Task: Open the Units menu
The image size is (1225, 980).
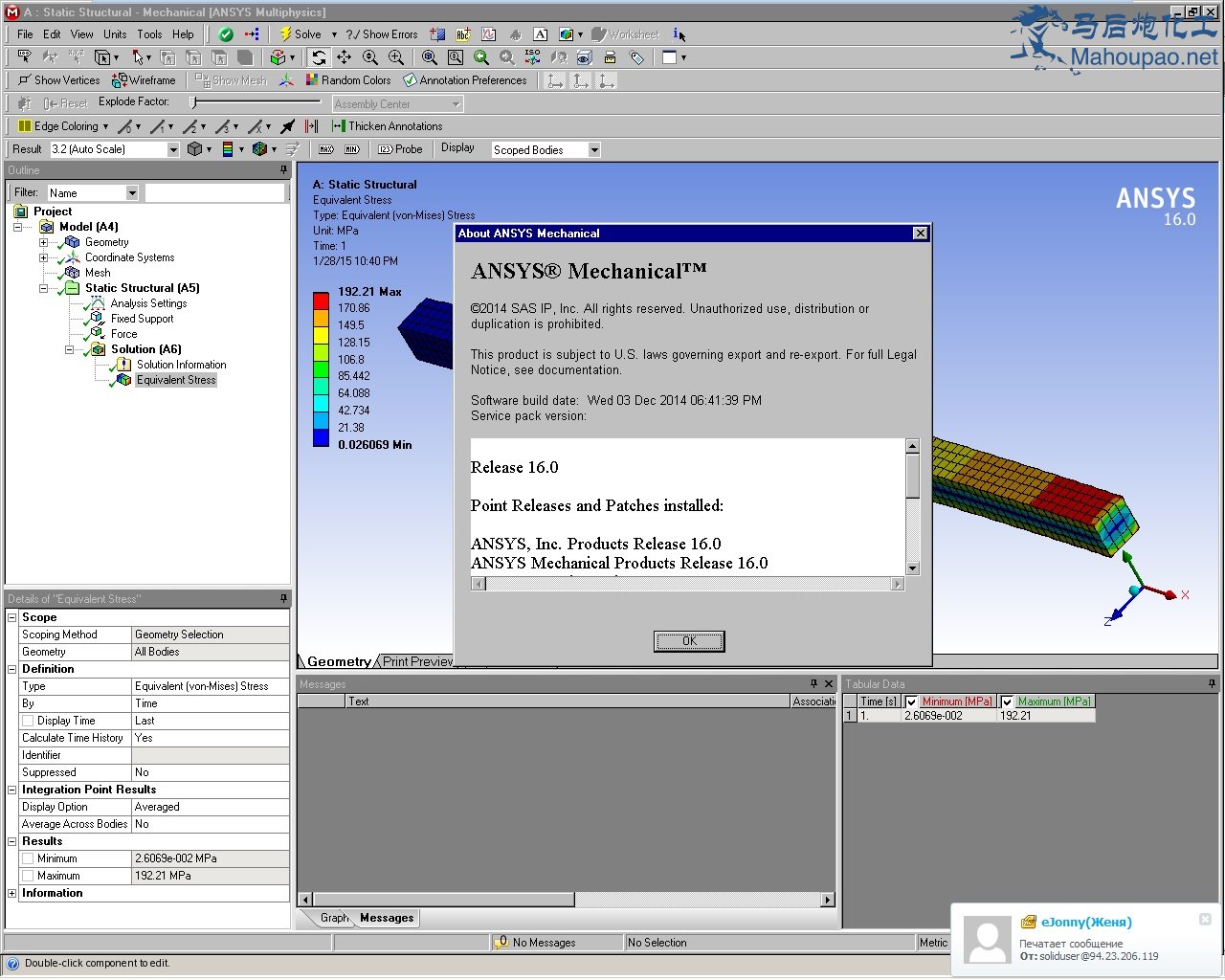Action: pos(115,34)
